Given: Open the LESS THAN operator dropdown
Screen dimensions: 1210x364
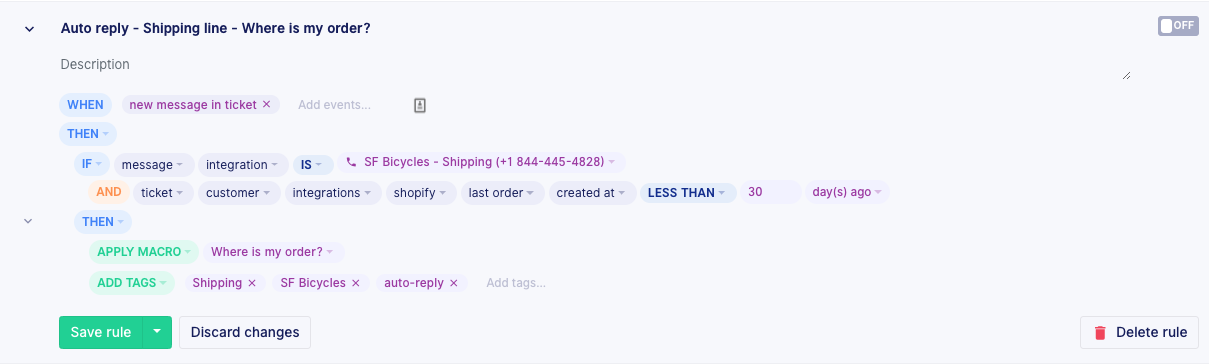Looking at the screenshot, I should click(689, 193).
